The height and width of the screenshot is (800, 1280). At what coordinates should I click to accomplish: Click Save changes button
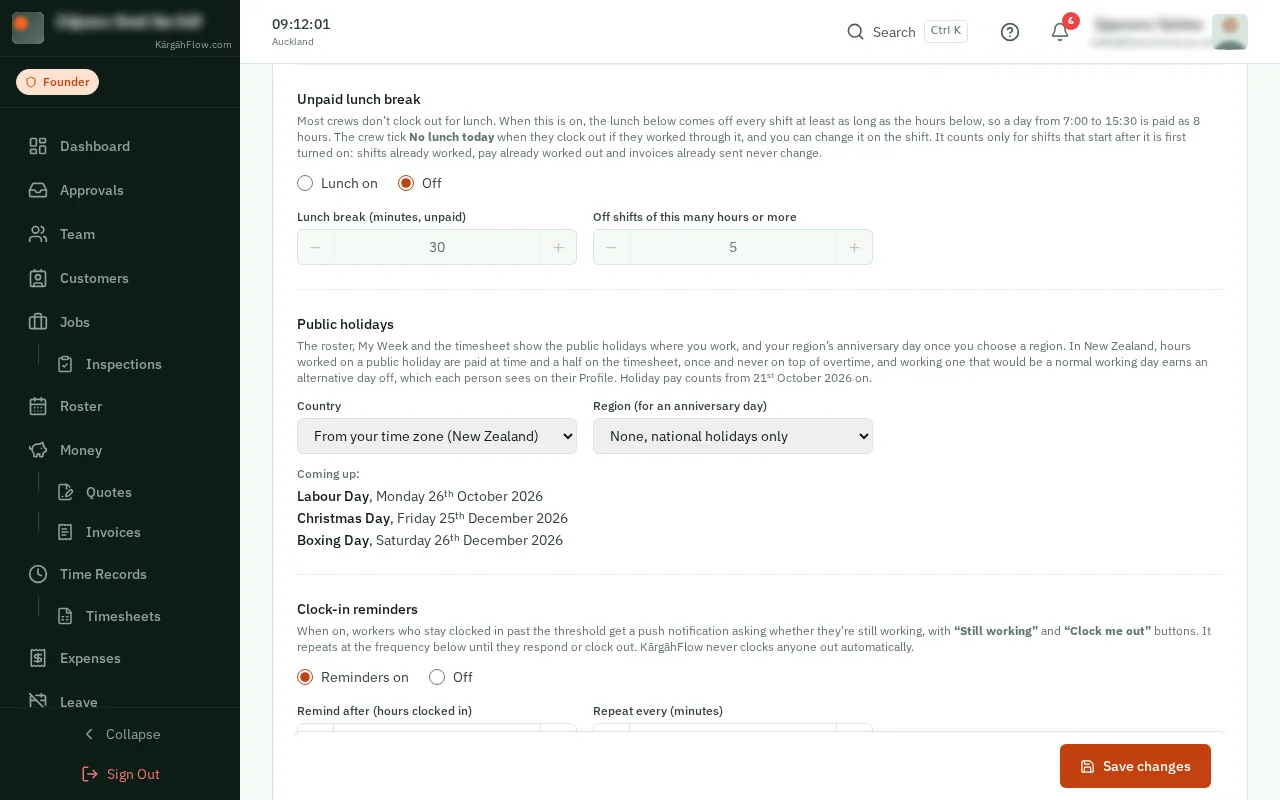coord(1135,766)
